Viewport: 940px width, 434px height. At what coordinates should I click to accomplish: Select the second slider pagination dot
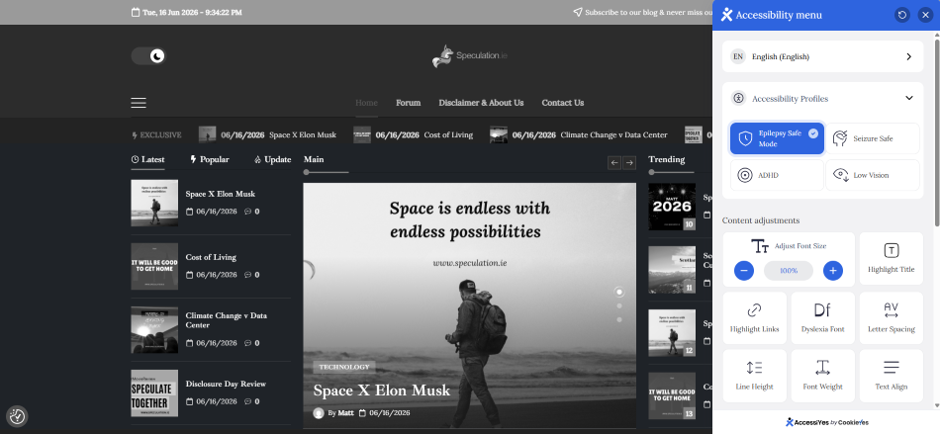point(619,306)
